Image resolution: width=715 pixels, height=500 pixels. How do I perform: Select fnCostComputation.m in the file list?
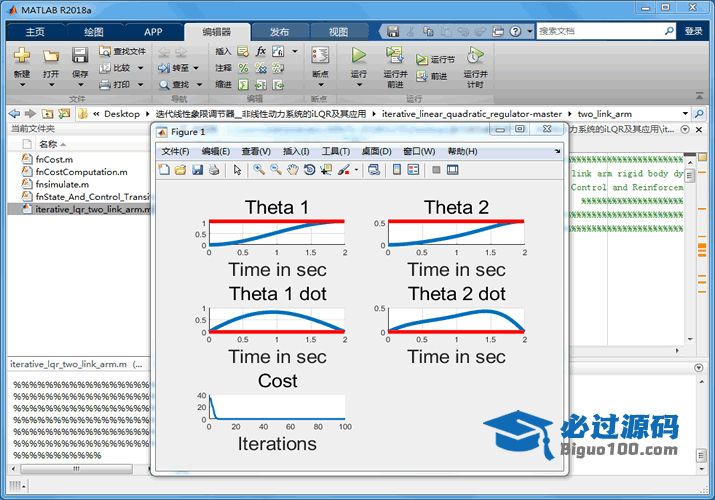pos(82,172)
